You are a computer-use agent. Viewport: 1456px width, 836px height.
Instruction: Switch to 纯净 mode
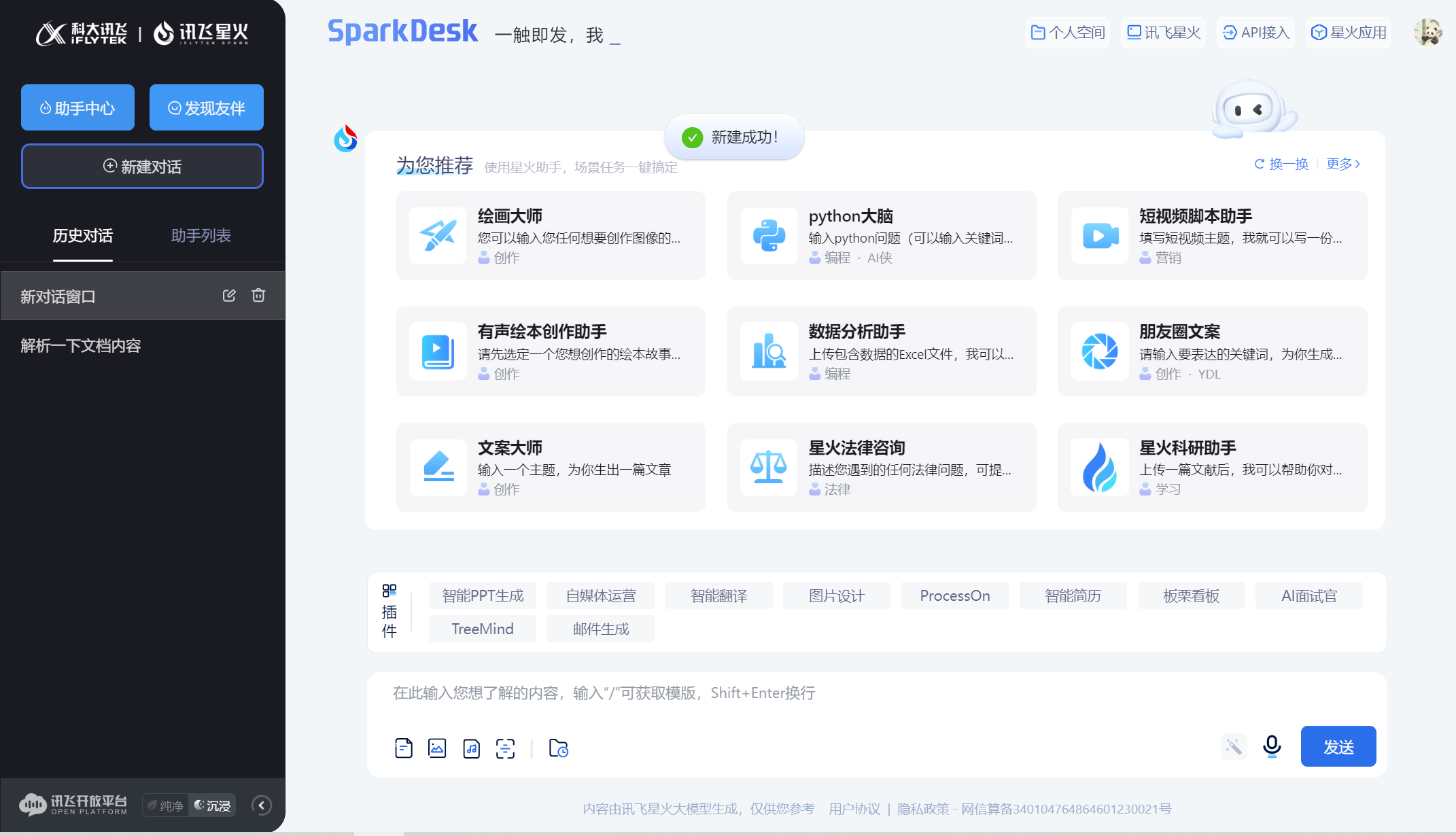pos(166,805)
